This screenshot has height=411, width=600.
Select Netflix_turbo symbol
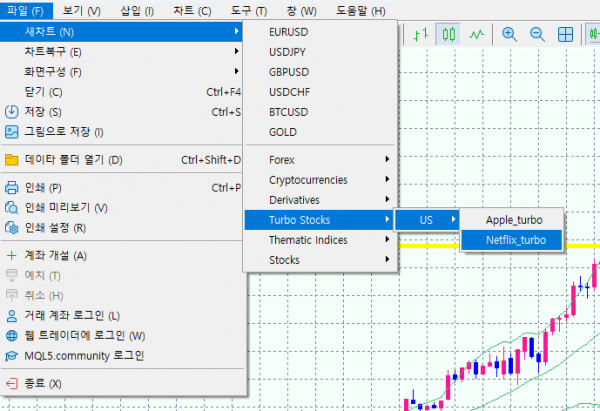pyautogui.click(x=516, y=240)
